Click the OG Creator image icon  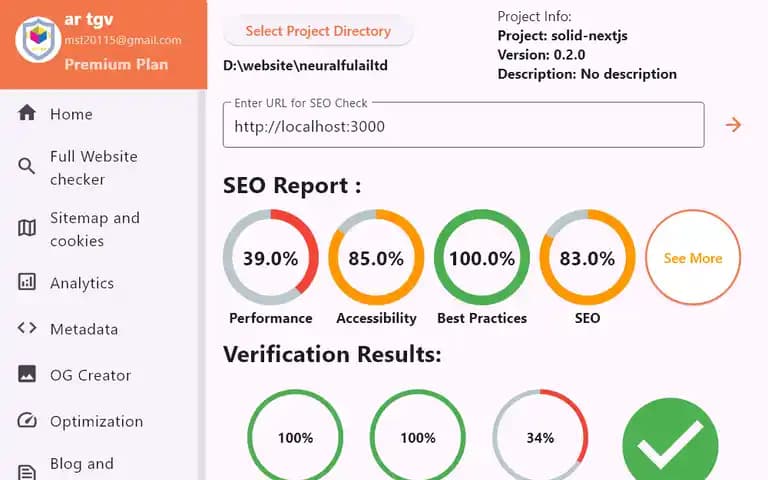27,374
